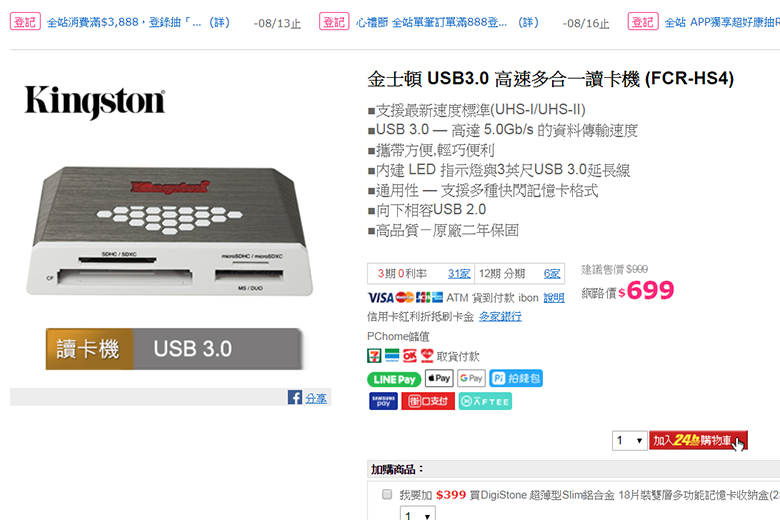Select the 街口支付 payment icon
This screenshot has width=780, height=520.
point(428,401)
